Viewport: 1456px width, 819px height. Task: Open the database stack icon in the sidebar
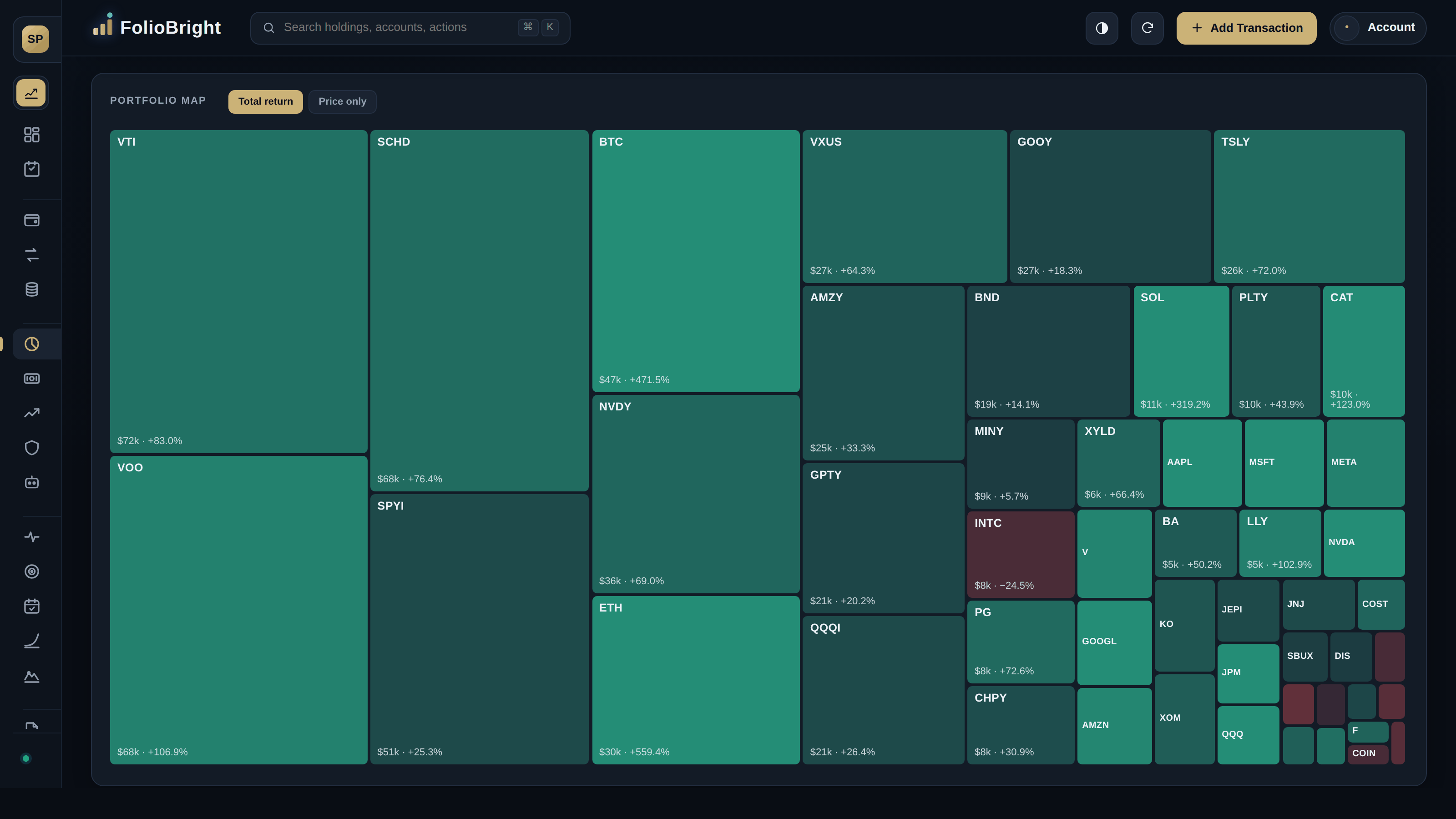(32, 289)
